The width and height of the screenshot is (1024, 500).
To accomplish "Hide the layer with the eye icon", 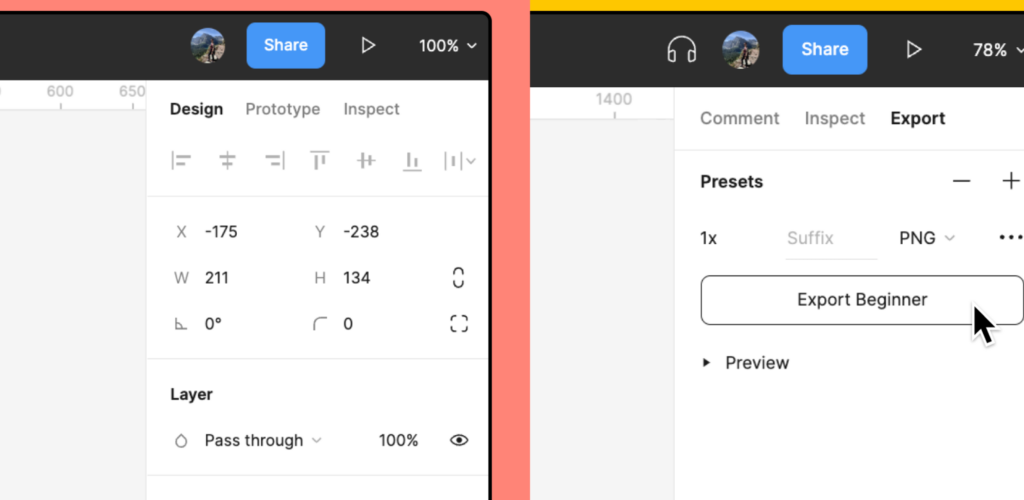I will click(x=459, y=440).
